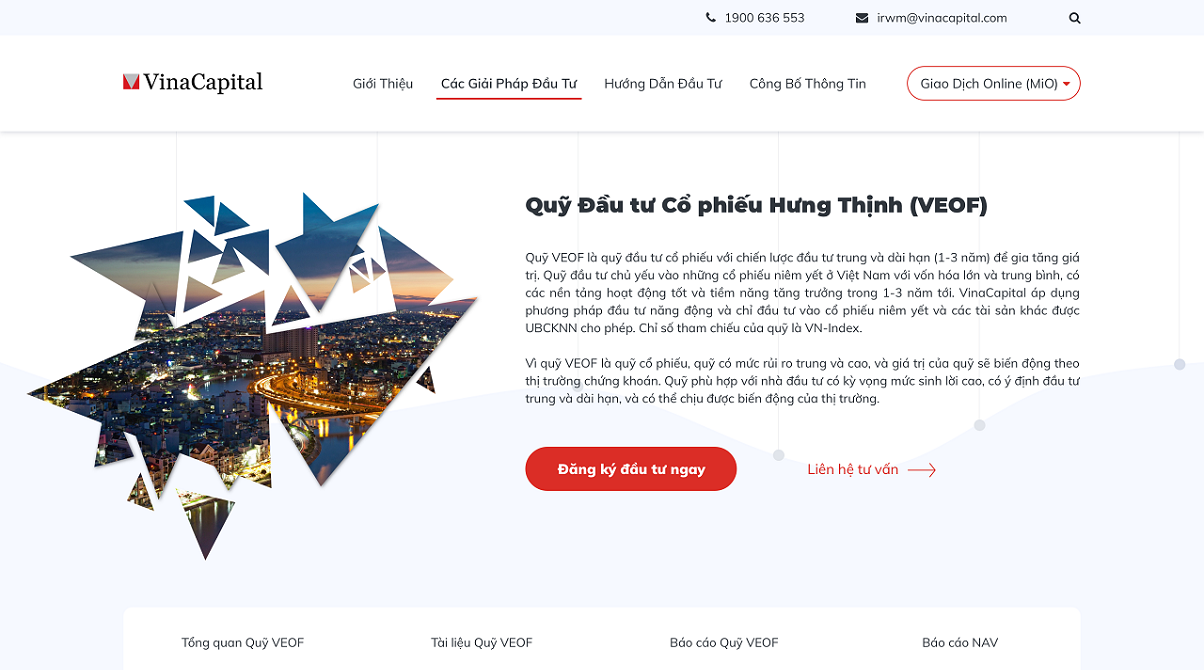Click the city skyline triangle collage image
Viewport: 1204px width, 670px height.
[x=253, y=376]
